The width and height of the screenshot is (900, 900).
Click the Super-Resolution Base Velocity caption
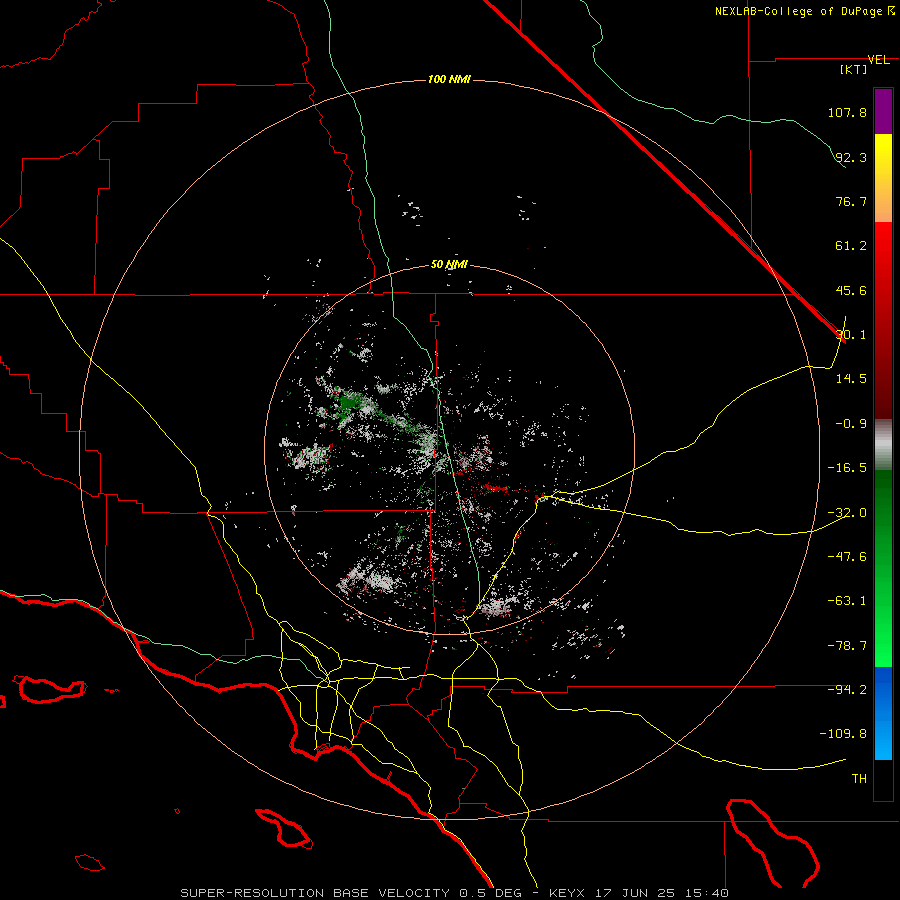click(455, 893)
